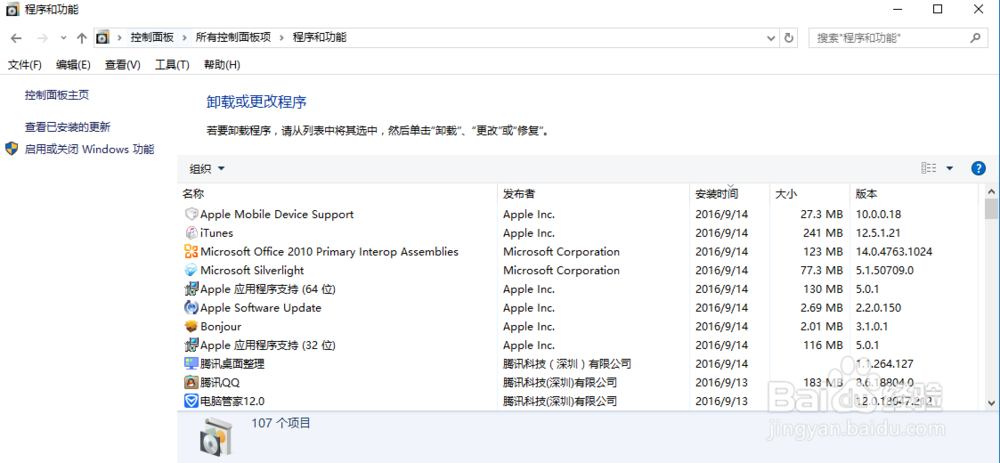Select 腾讯QQ in the program list

220,383
